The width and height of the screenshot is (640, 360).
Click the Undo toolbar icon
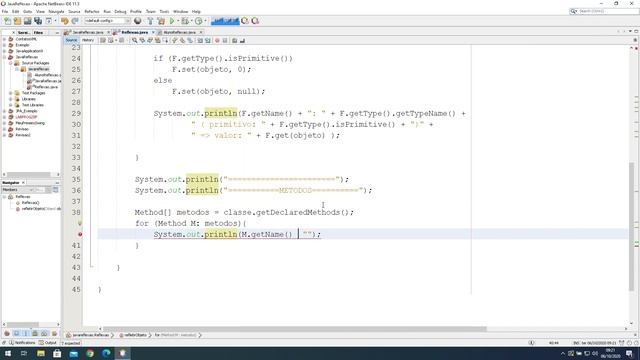64,21
